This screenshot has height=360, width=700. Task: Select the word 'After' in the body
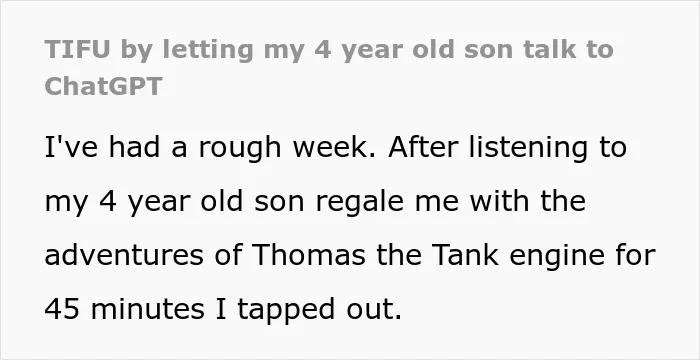[x=423, y=148]
